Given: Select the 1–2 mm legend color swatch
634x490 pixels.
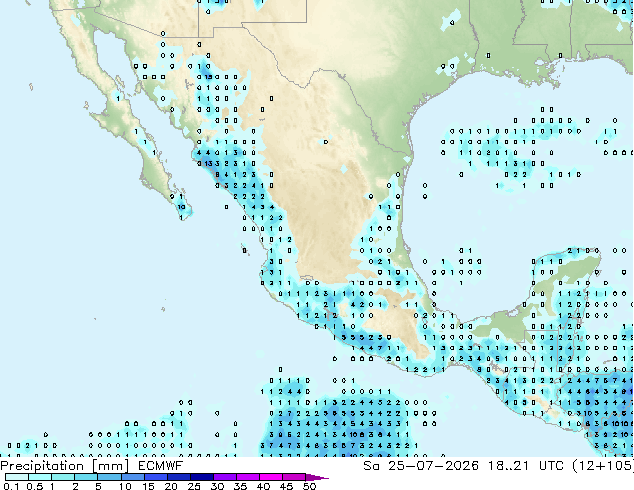Looking at the screenshot, I should click(63, 477).
